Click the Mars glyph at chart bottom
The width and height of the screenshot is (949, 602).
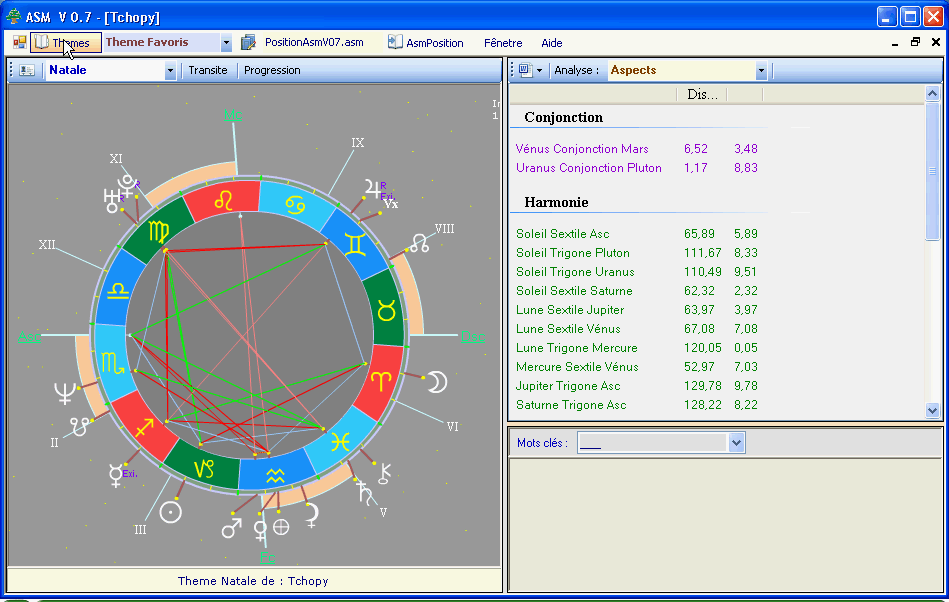[231, 527]
